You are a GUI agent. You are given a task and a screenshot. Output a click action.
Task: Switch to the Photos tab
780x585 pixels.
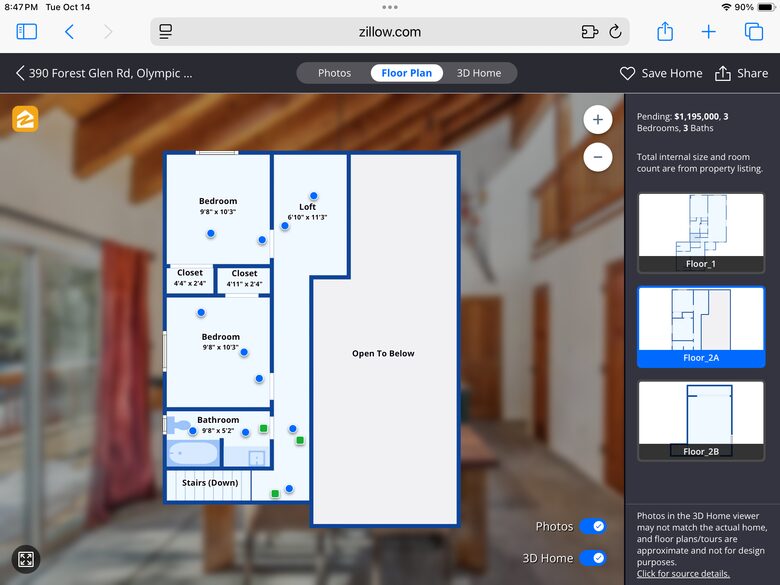coord(334,73)
